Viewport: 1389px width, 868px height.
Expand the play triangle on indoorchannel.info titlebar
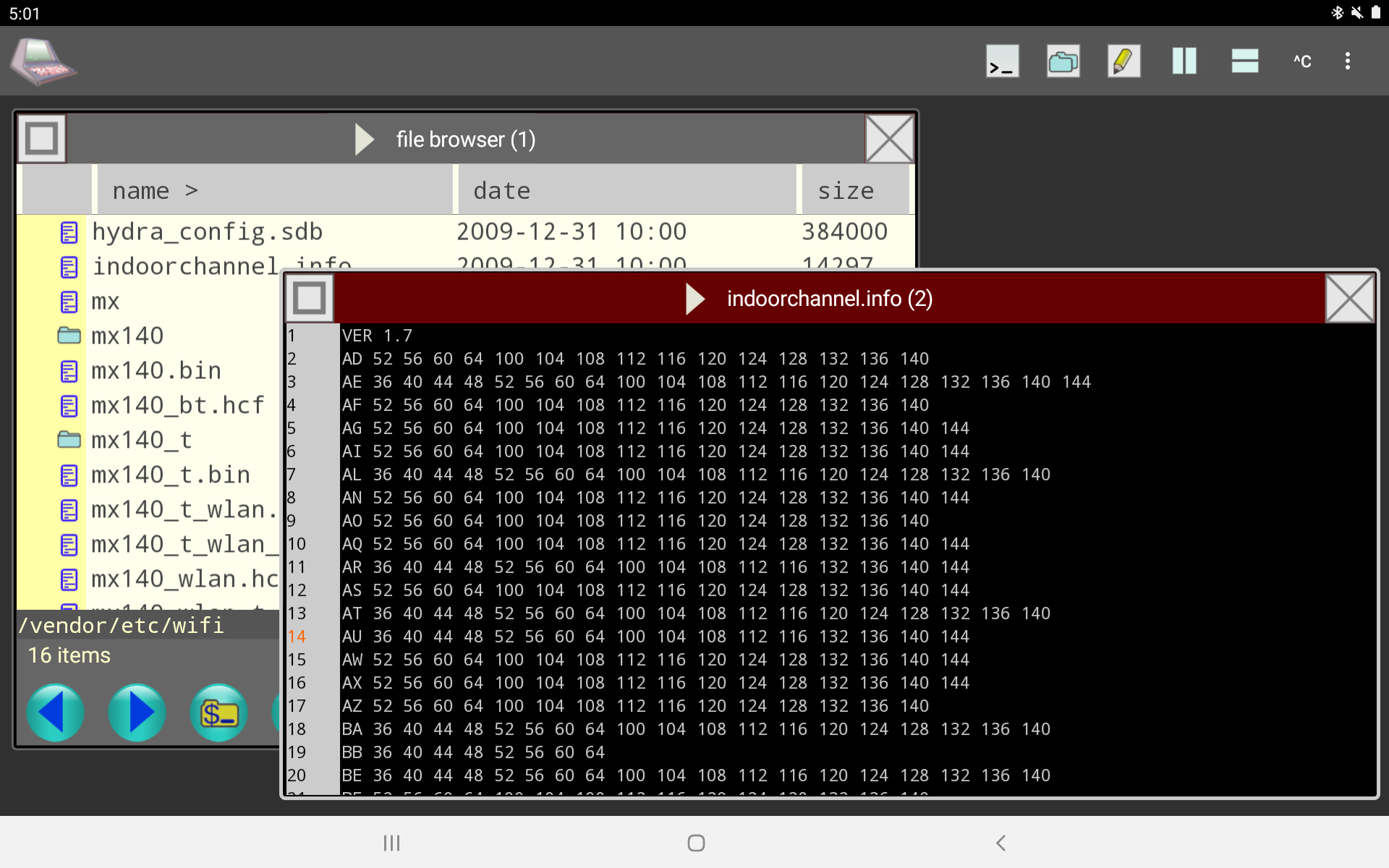(694, 299)
